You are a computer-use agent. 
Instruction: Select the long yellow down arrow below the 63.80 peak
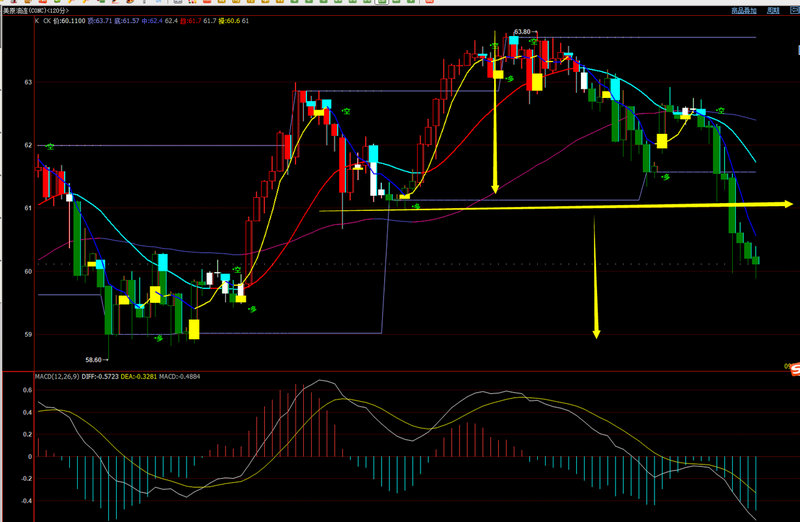click(x=494, y=120)
